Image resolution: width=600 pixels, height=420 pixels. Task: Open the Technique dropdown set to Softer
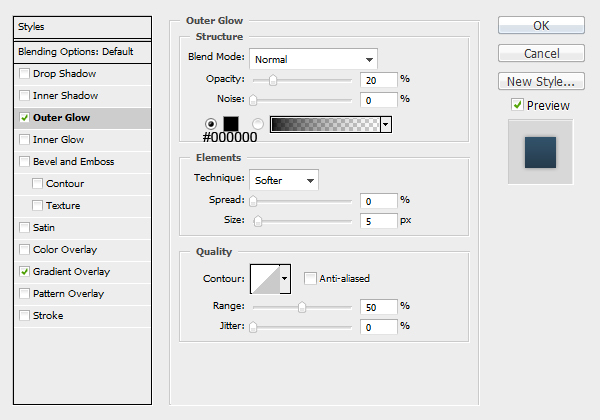284,180
